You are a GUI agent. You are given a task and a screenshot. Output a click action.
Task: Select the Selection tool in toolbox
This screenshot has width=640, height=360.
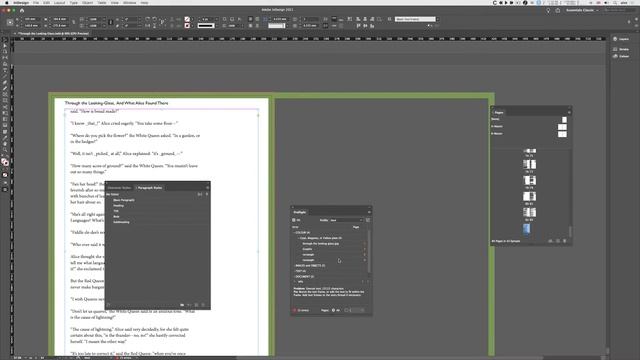(5, 40)
